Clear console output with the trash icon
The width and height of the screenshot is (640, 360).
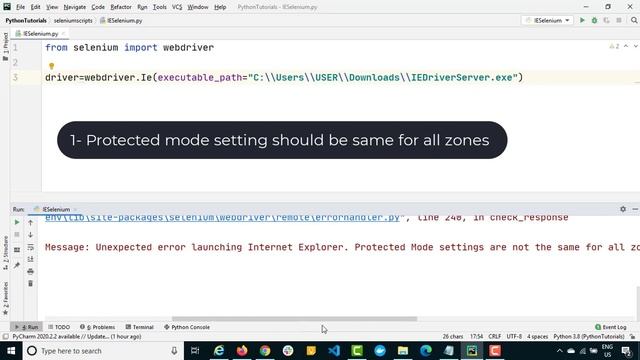(31, 283)
